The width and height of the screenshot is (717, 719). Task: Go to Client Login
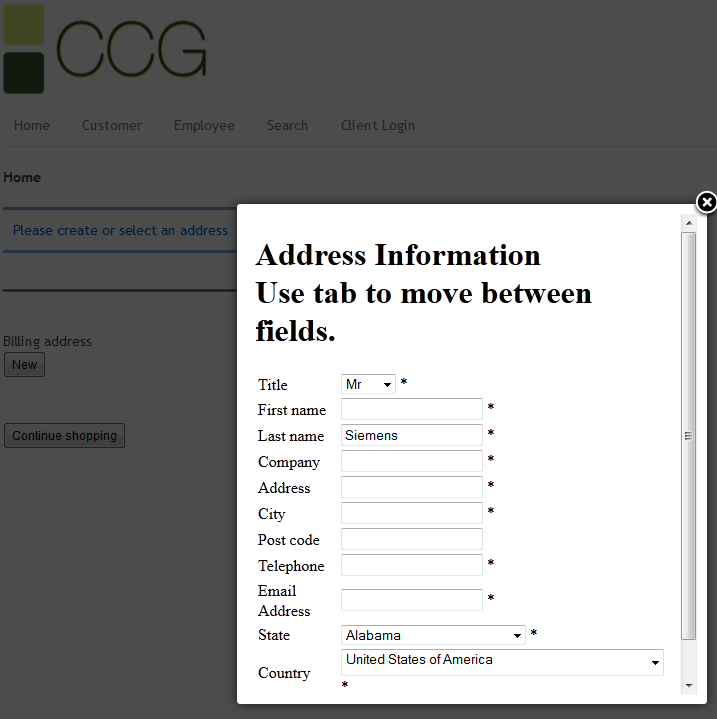[x=378, y=125]
